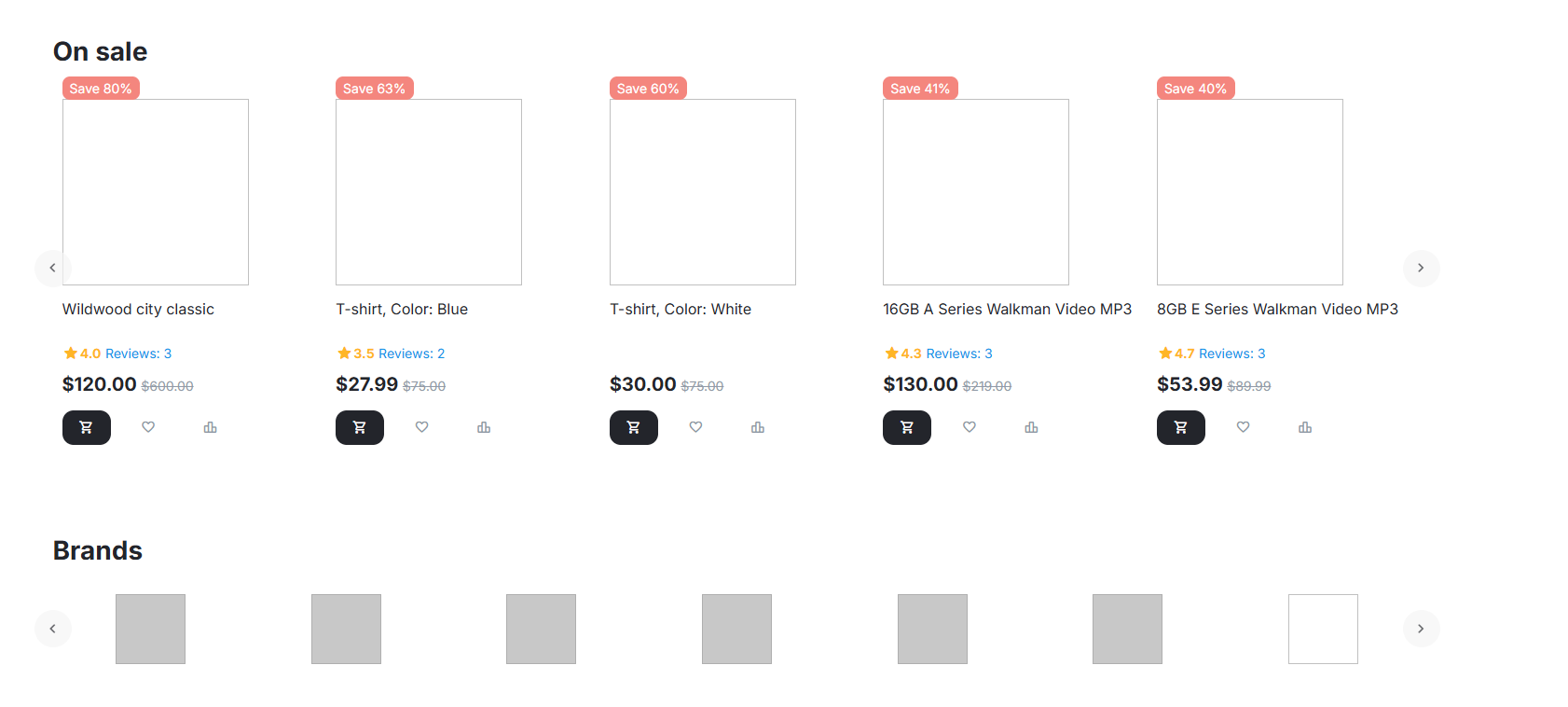Compare the 16GB A Series Walkman
The image size is (1568, 707).
point(1031,427)
